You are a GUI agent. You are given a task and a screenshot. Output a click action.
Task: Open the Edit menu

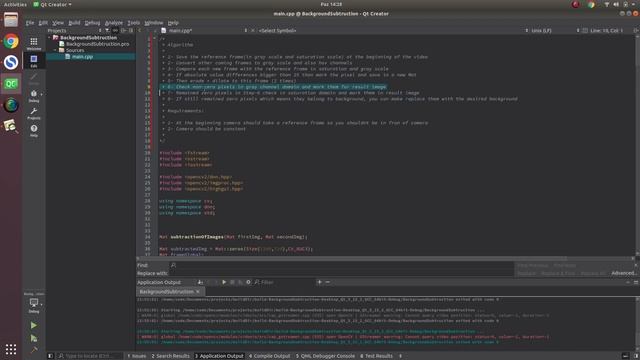tap(43, 23)
